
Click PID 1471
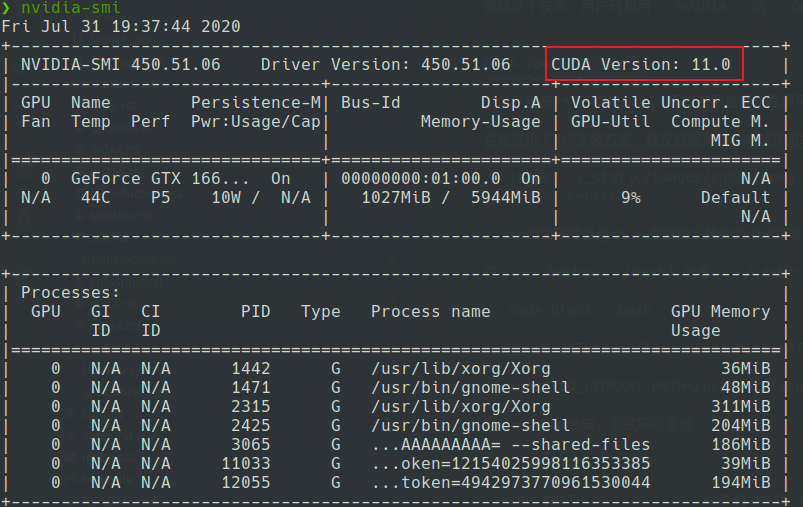click(250, 387)
